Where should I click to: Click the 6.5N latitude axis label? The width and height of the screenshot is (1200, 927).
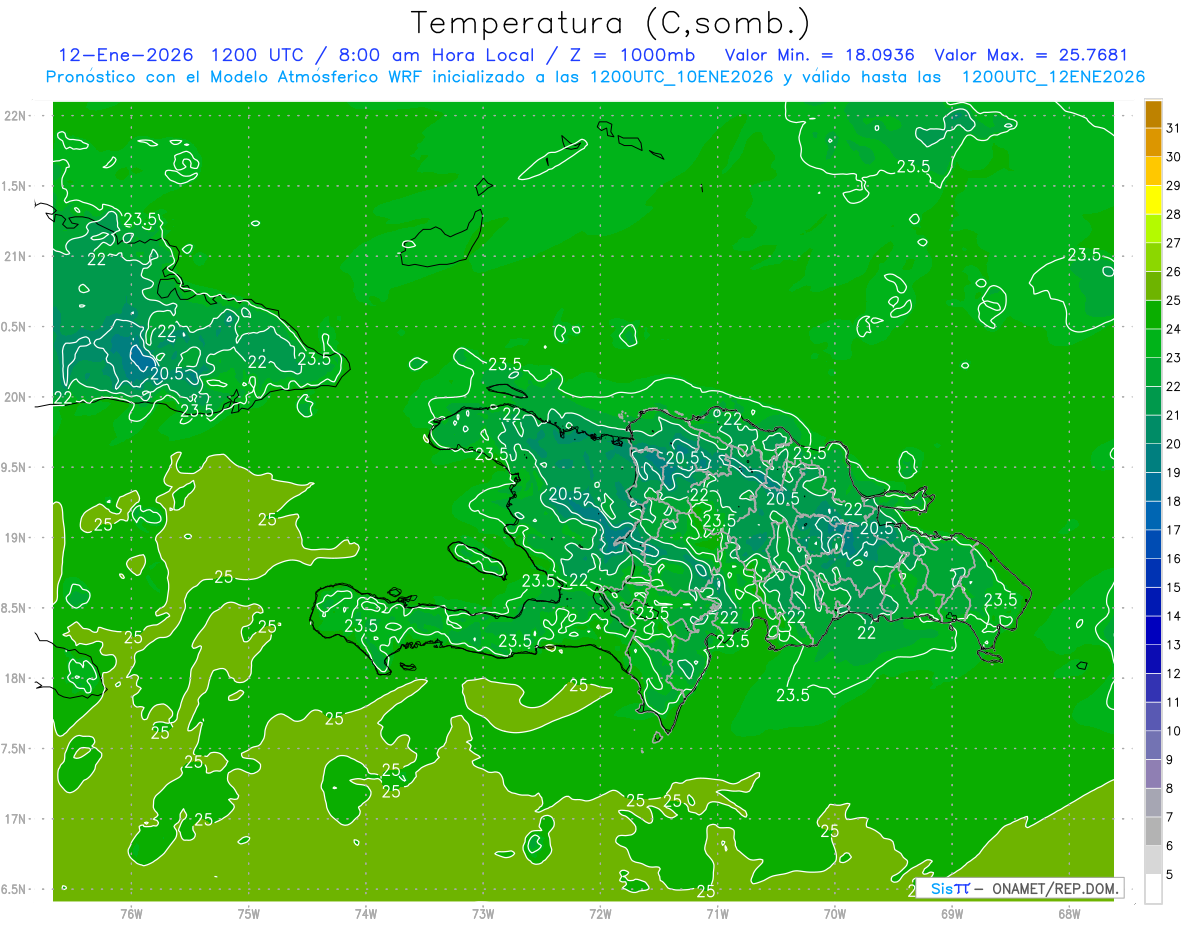click(x=14, y=889)
